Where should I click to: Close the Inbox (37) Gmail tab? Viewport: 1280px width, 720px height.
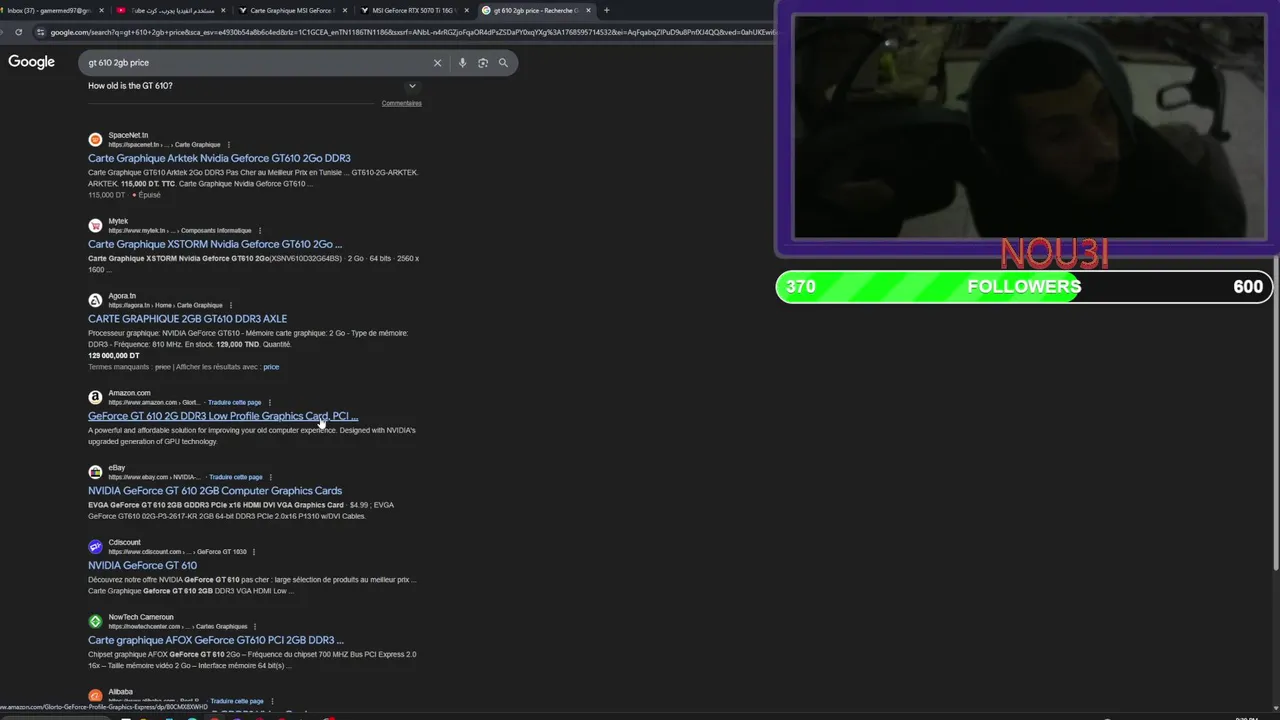point(101,10)
